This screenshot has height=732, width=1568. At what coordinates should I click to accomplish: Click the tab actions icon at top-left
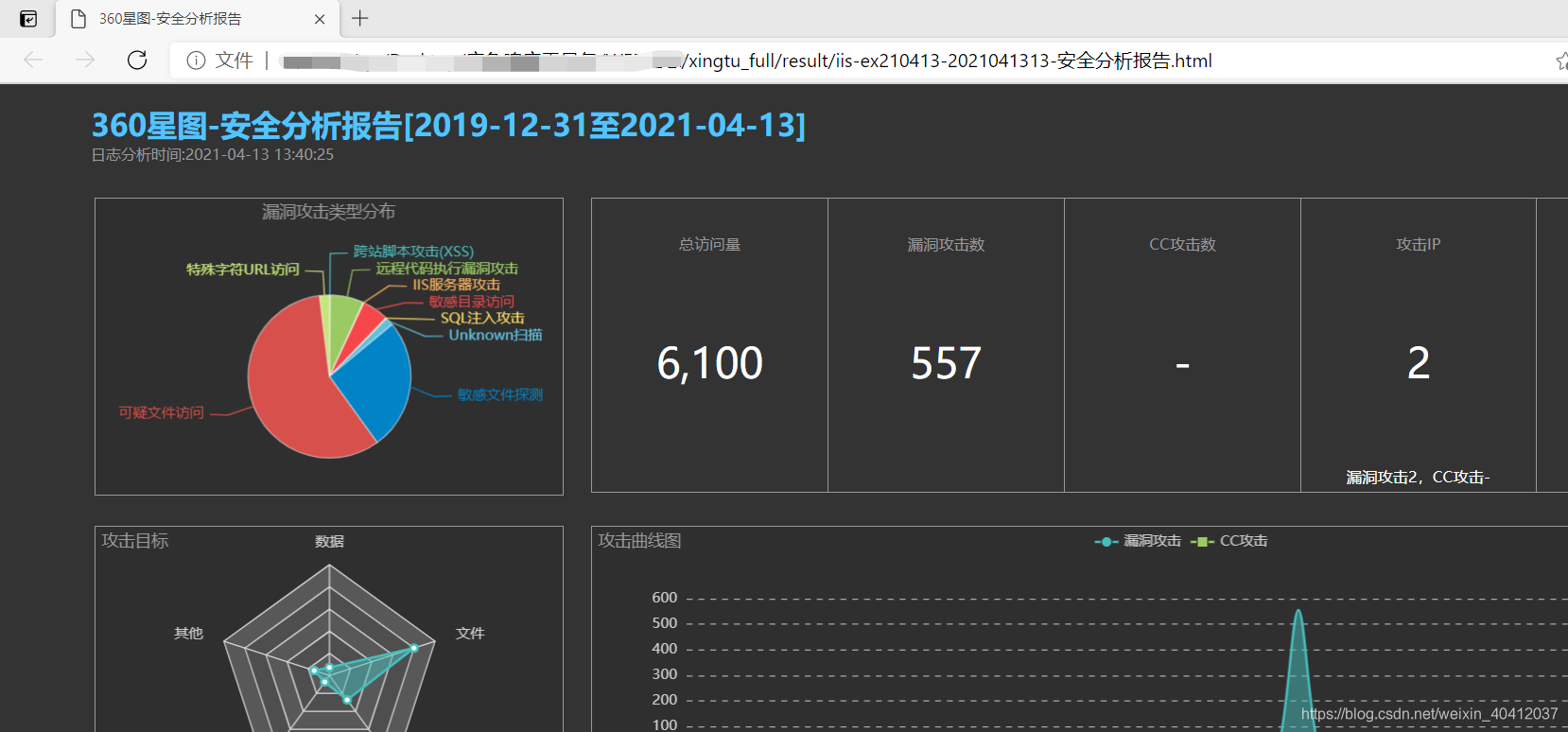(x=28, y=19)
